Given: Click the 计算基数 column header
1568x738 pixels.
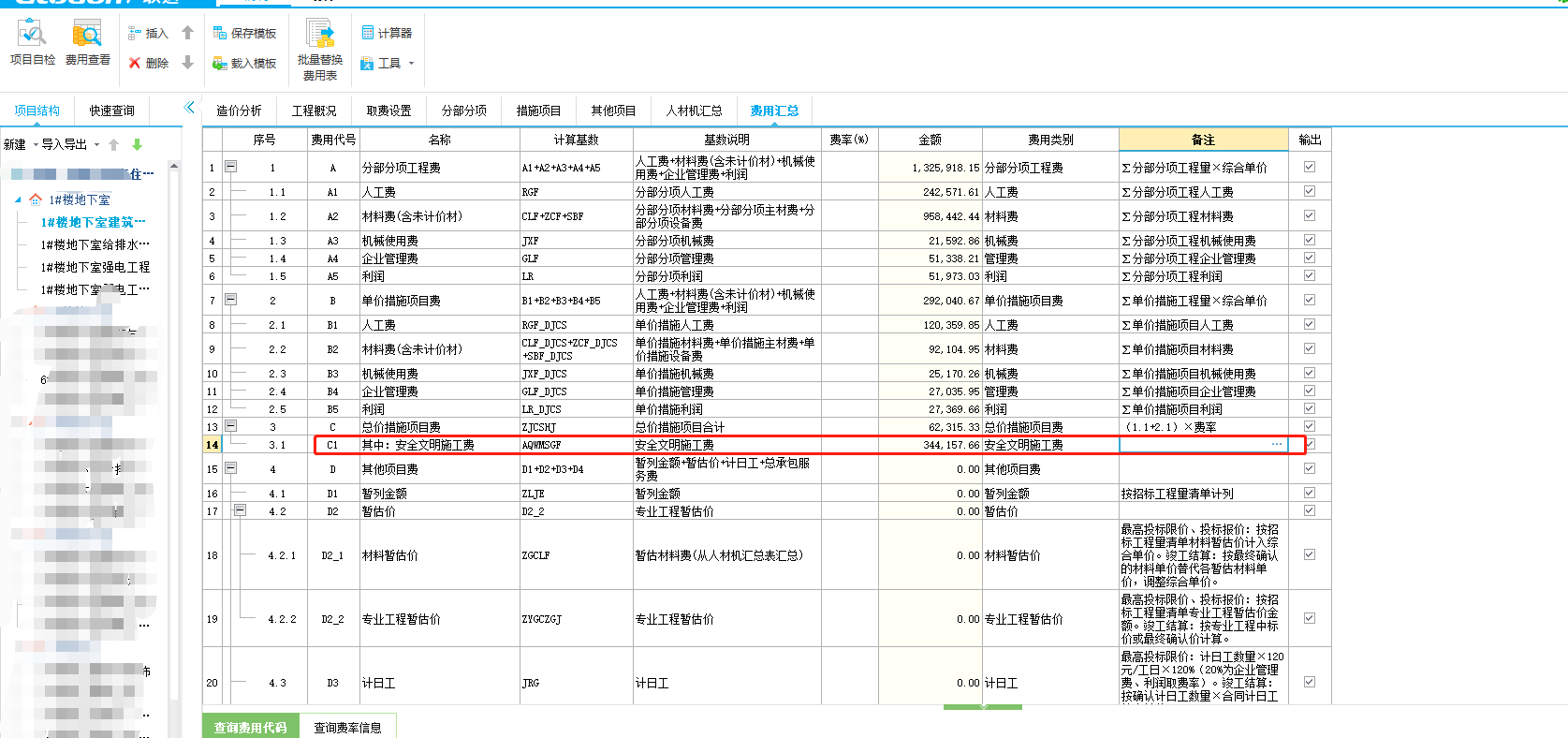Looking at the screenshot, I should [x=576, y=140].
